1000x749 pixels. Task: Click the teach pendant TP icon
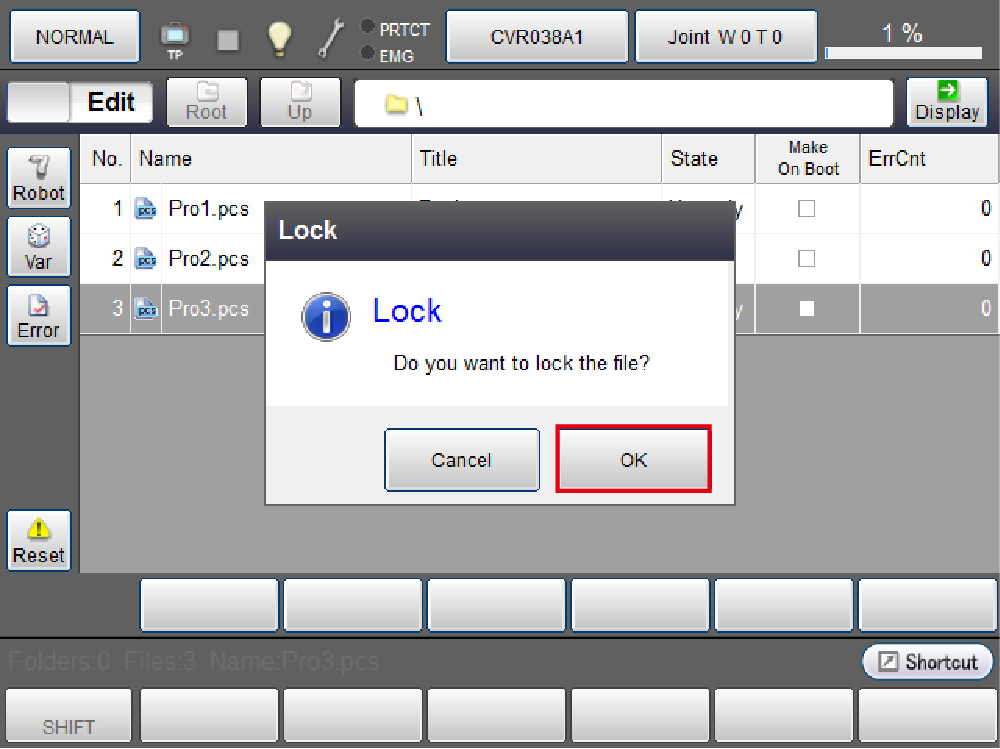(174, 39)
